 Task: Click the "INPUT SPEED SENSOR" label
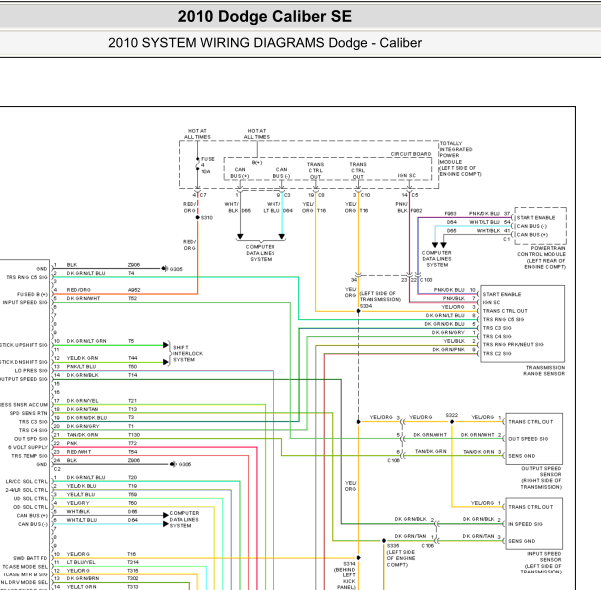click(544, 557)
